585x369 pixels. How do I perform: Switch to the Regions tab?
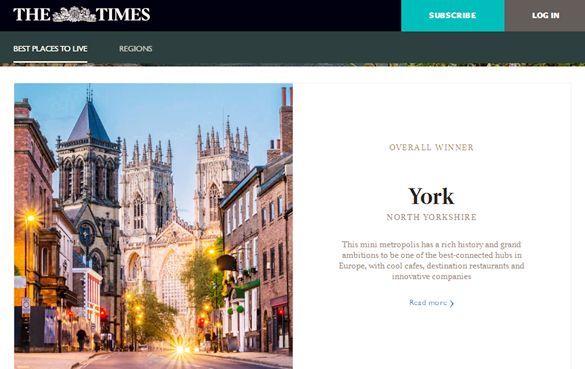[x=135, y=49]
